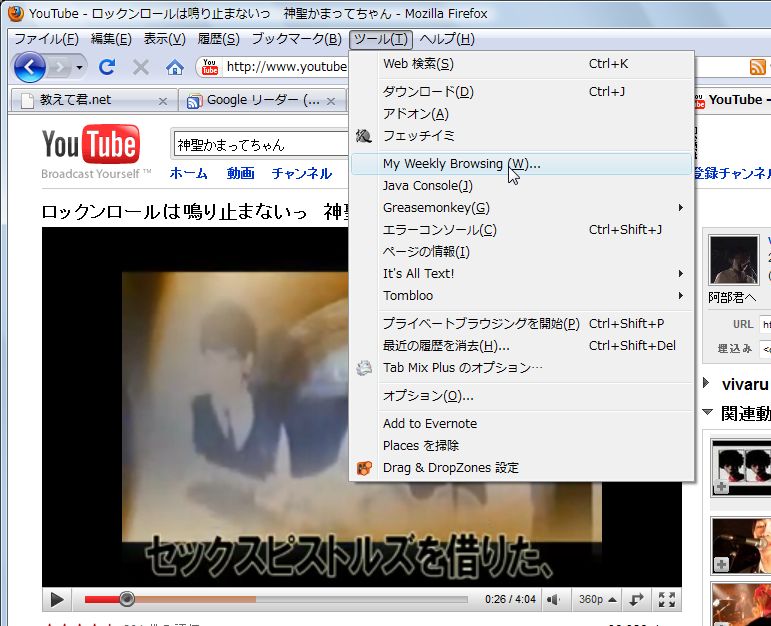Select Add to Evernote entry
This screenshot has height=626, width=771.
pyautogui.click(x=521, y=423)
